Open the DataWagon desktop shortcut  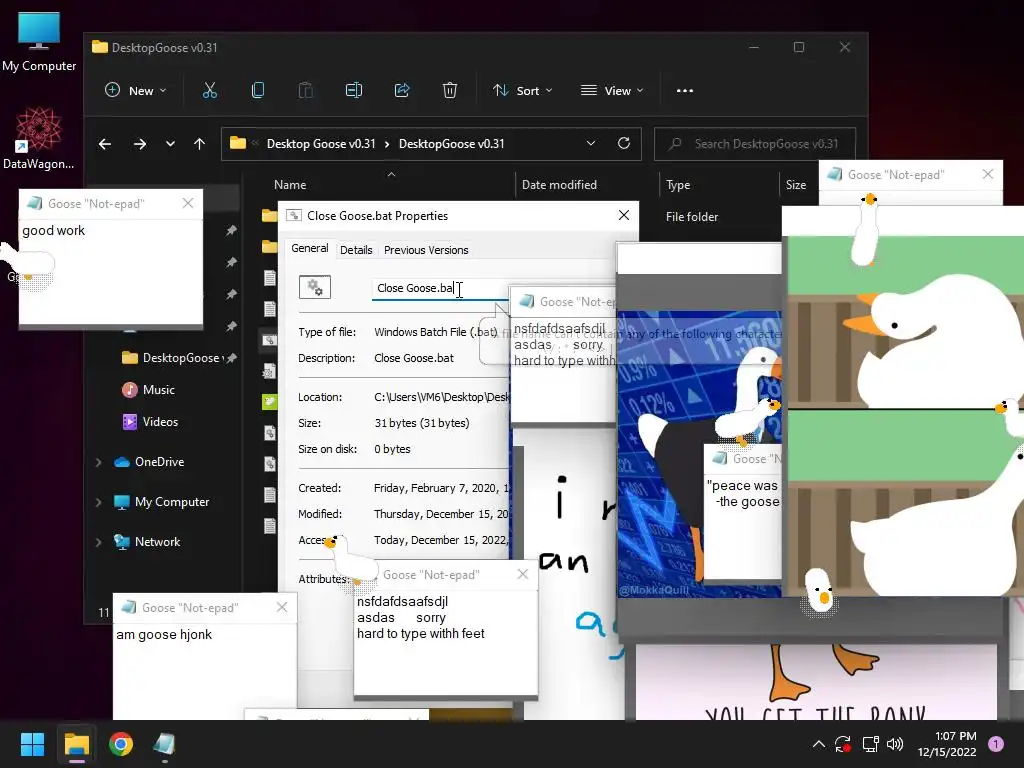point(38,138)
